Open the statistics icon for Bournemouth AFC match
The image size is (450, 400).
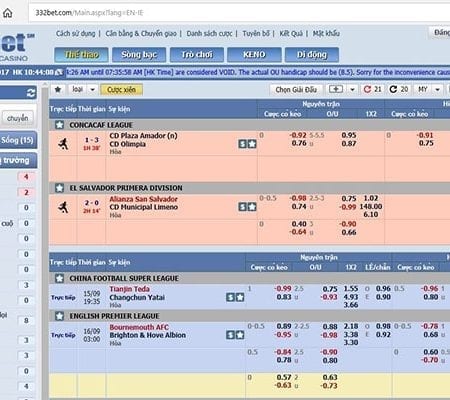(230, 335)
